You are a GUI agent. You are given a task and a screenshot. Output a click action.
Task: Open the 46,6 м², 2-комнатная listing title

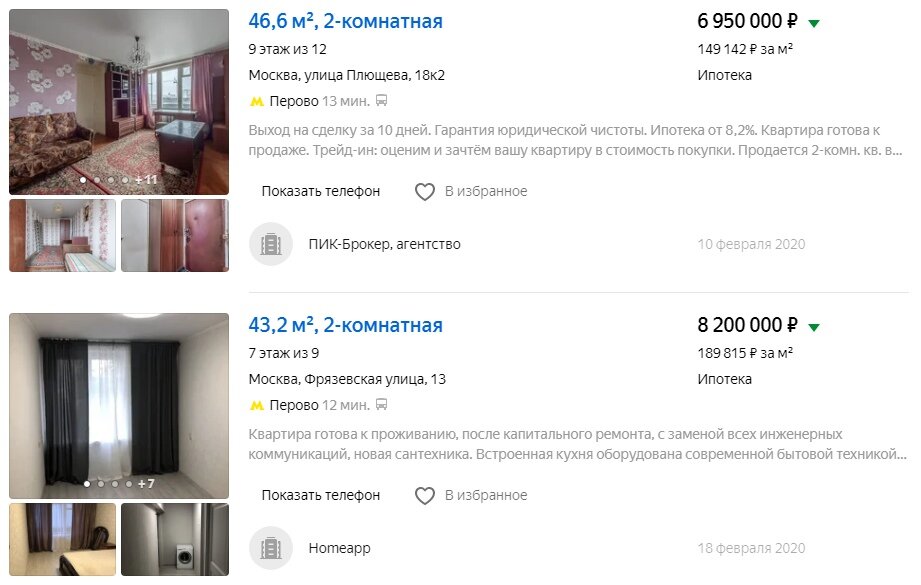pyautogui.click(x=345, y=21)
